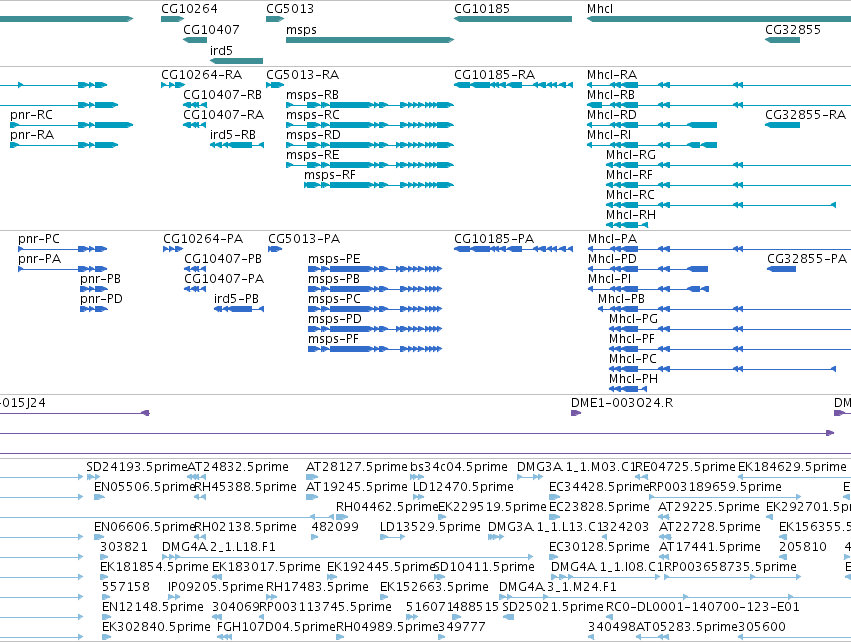Select the CG5013 gene label
Screen dimensions: 851x642
pyautogui.click(x=290, y=9)
